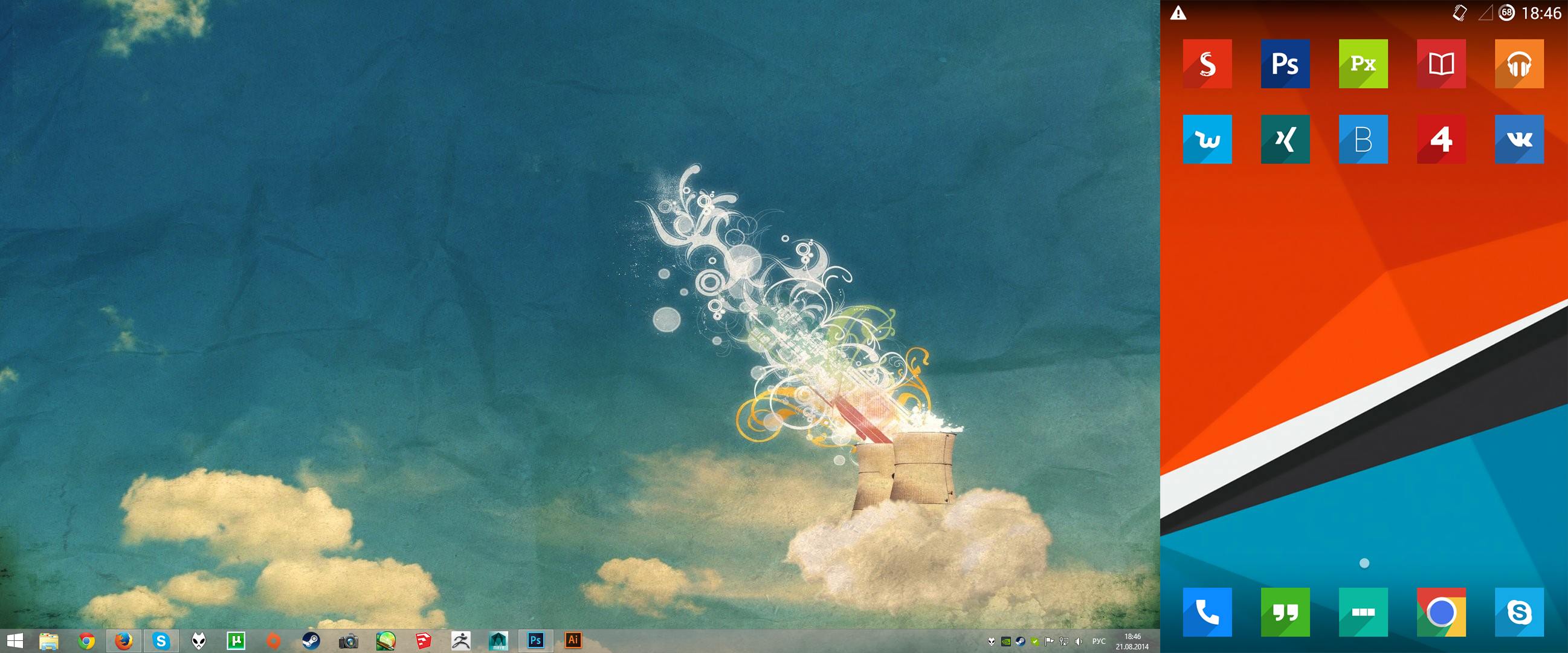Open the taskbar clock and date

pyautogui.click(x=1132, y=642)
